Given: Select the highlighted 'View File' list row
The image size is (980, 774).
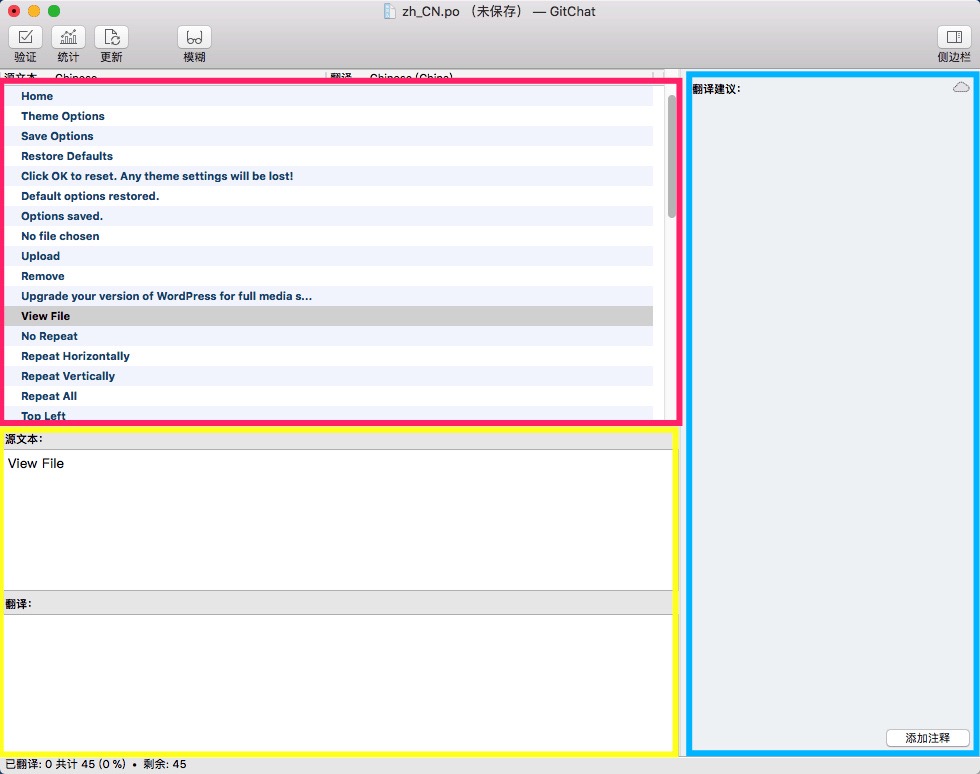Looking at the screenshot, I should (x=329, y=316).
